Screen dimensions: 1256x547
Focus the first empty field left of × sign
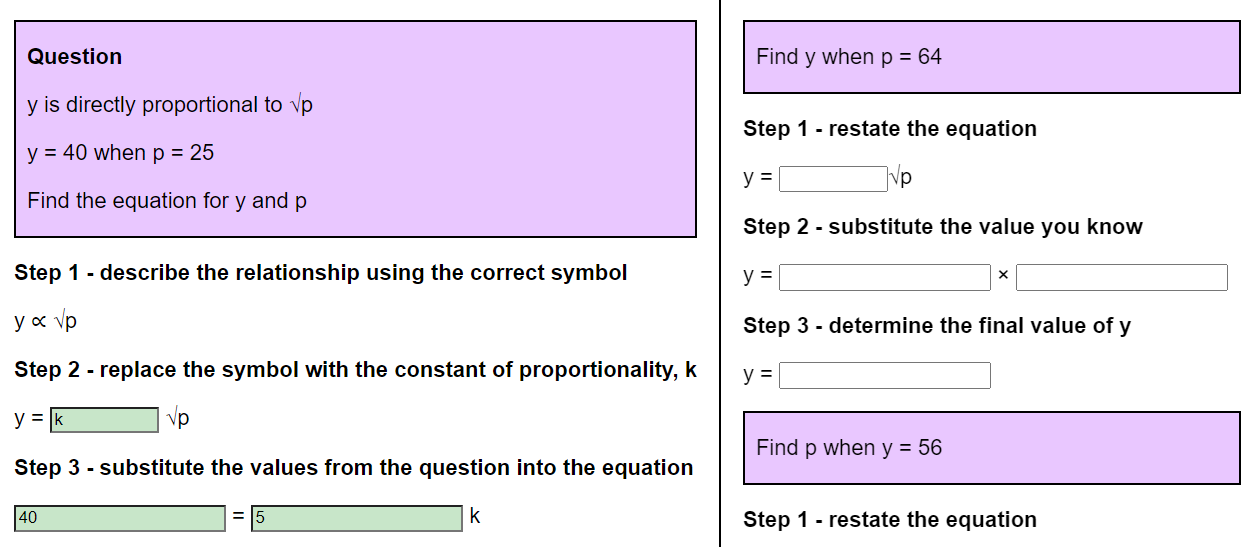click(x=884, y=277)
